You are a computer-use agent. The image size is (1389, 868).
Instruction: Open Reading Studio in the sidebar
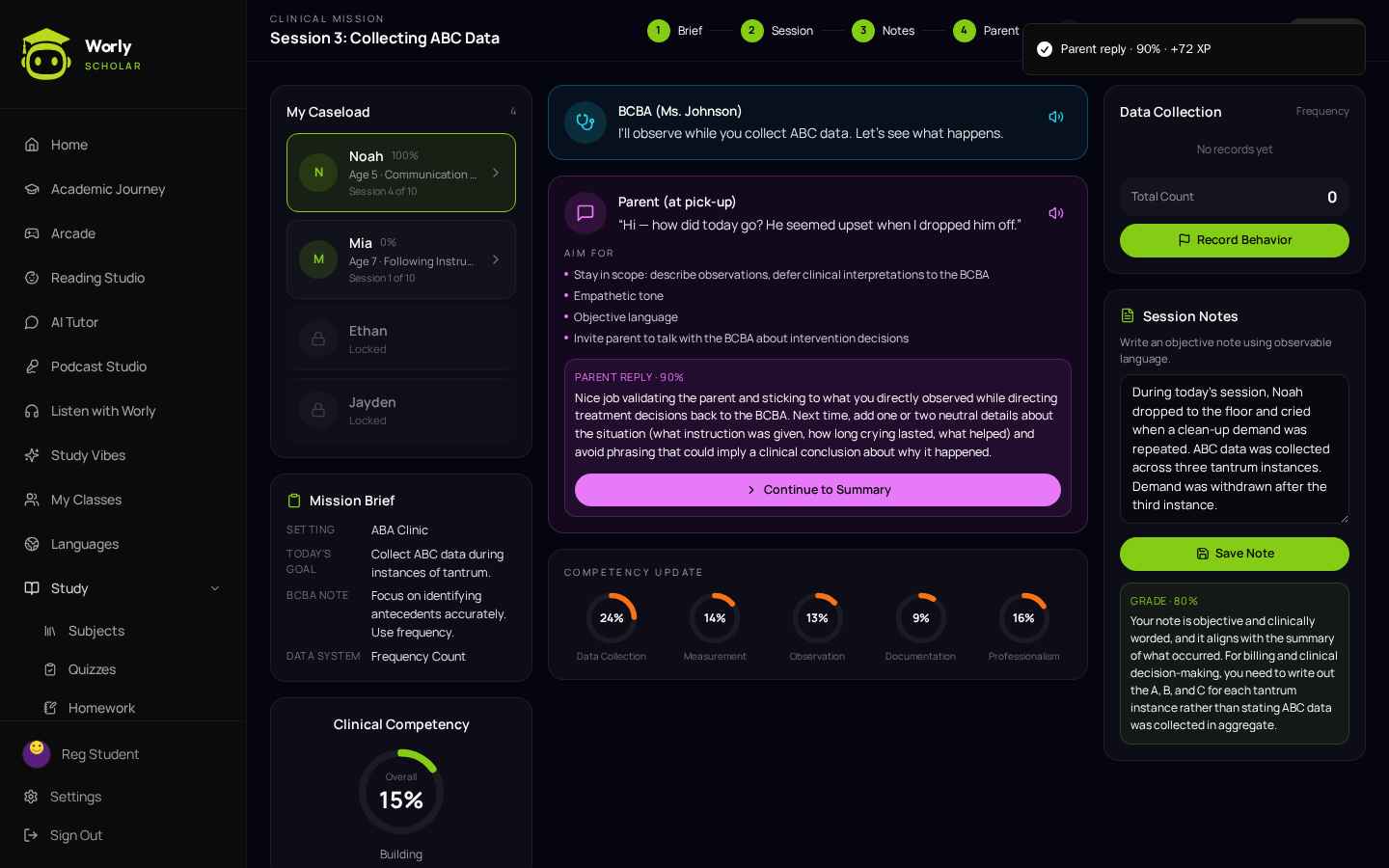coord(123,278)
